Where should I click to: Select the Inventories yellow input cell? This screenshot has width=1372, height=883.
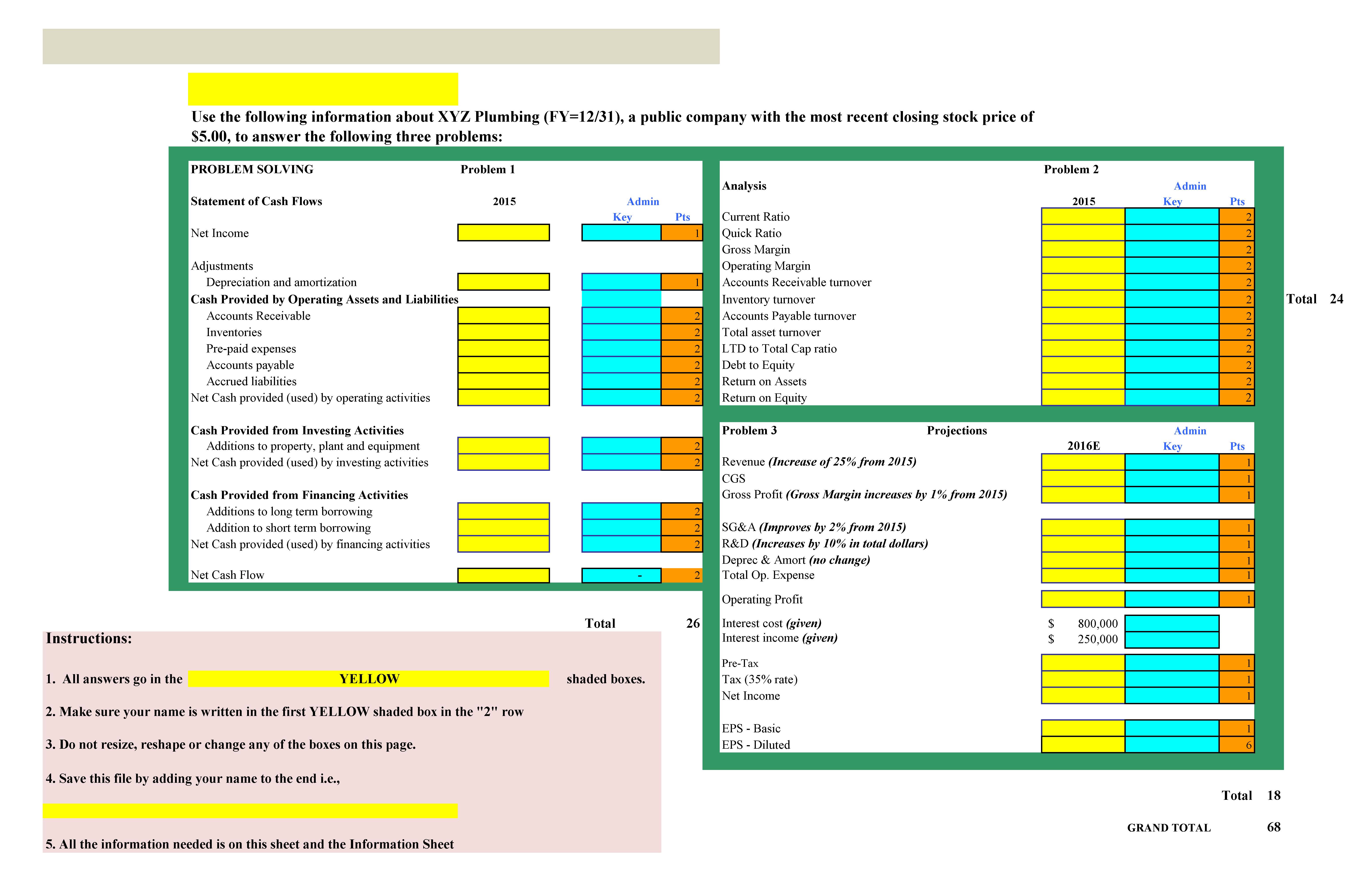[503, 332]
